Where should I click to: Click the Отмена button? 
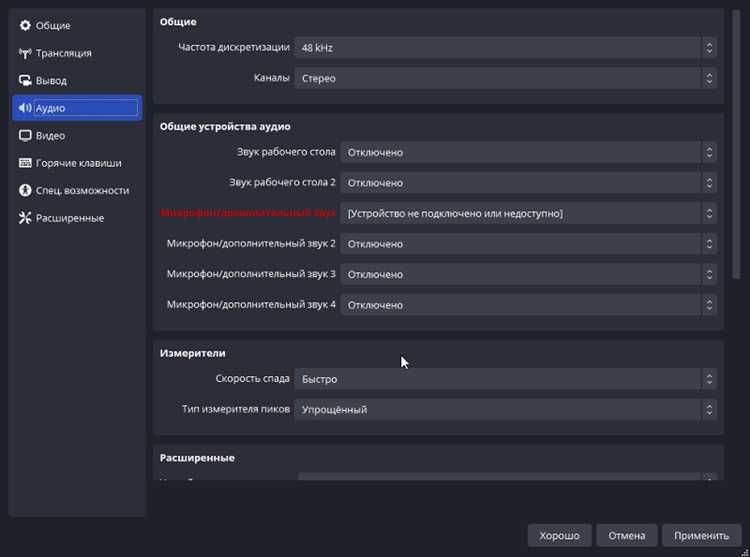pos(627,535)
